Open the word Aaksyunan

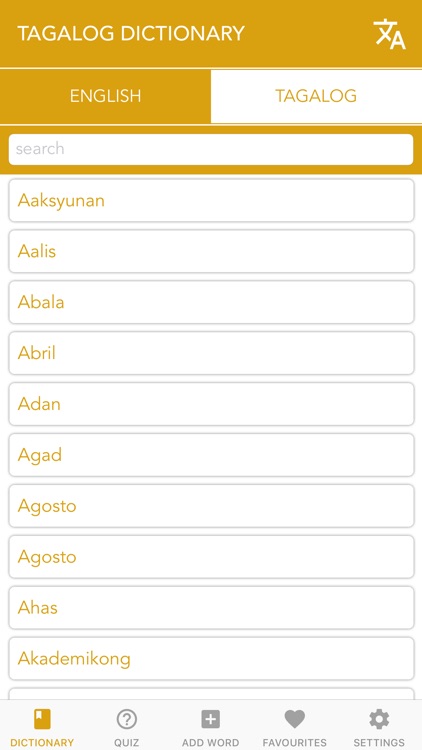click(211, 200)
